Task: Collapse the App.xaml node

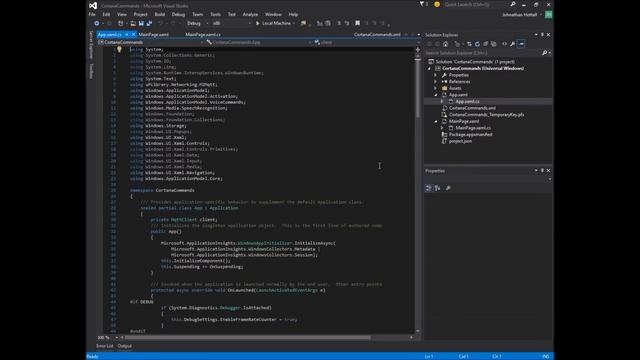Action: click(x=436, y=95)
